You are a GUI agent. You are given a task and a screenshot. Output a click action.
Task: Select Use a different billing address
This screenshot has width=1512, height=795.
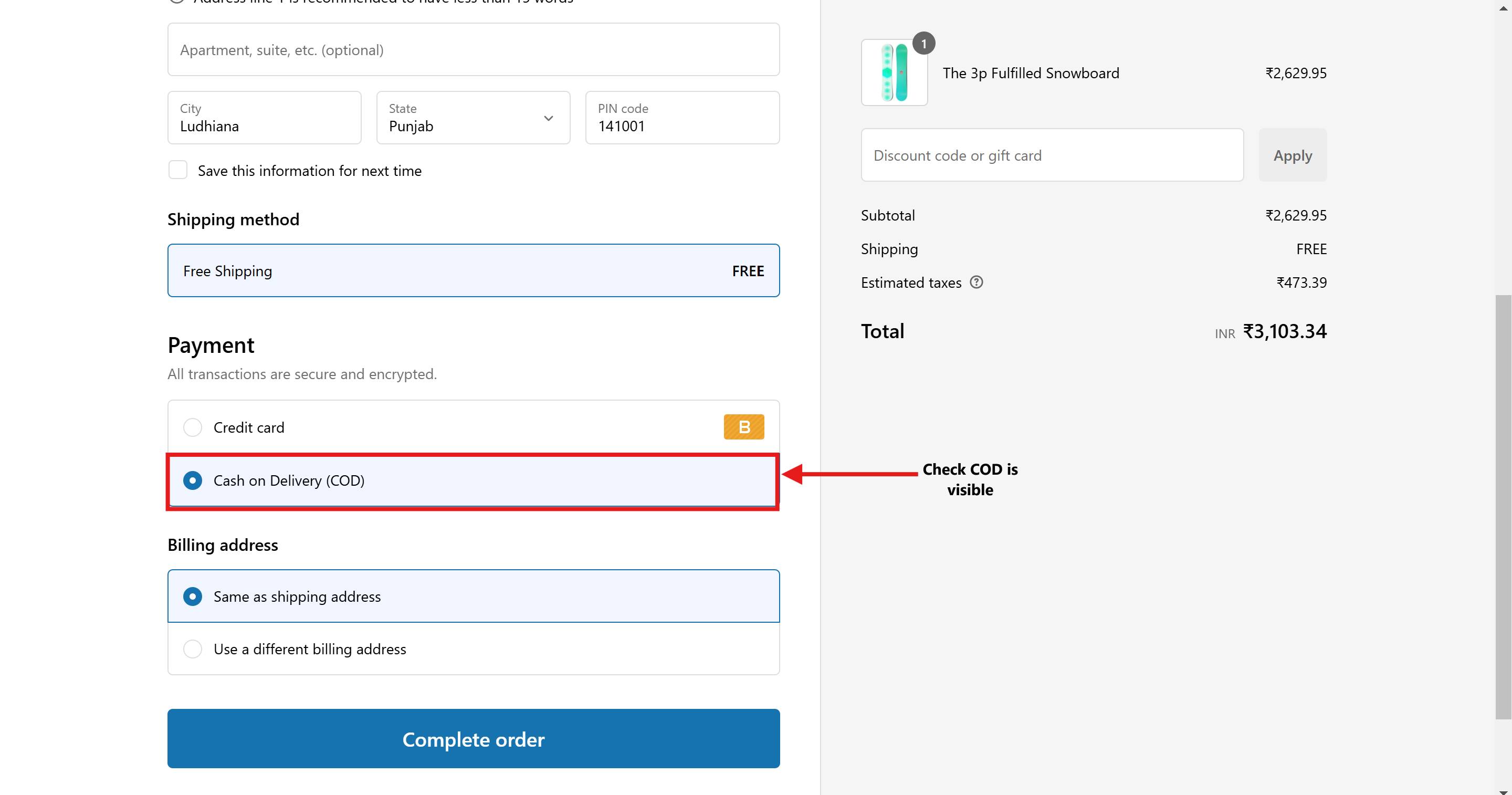pos(193,649)
